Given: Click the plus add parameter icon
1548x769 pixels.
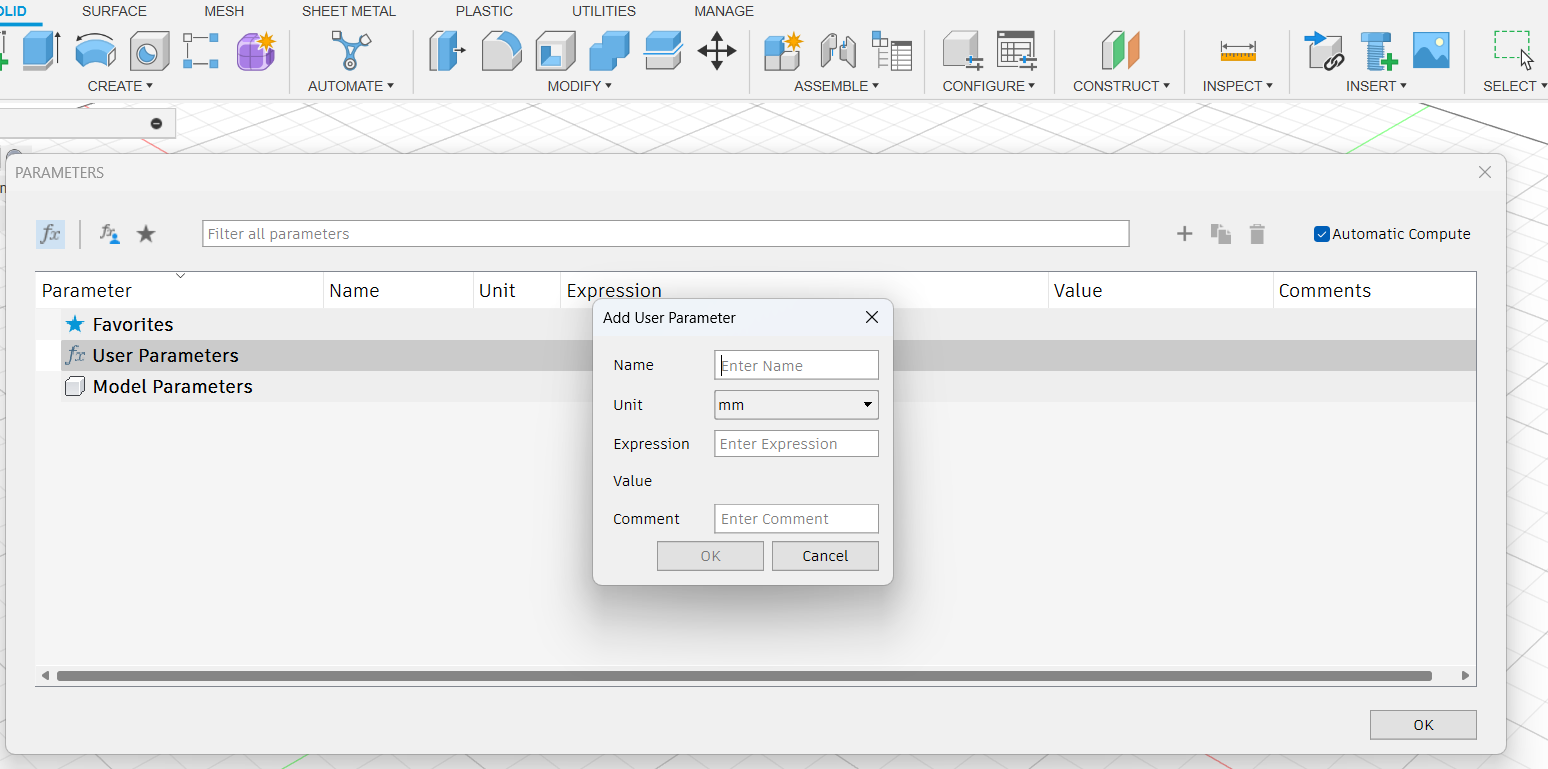Looking at the screenshot, I should pos(1184,234).
